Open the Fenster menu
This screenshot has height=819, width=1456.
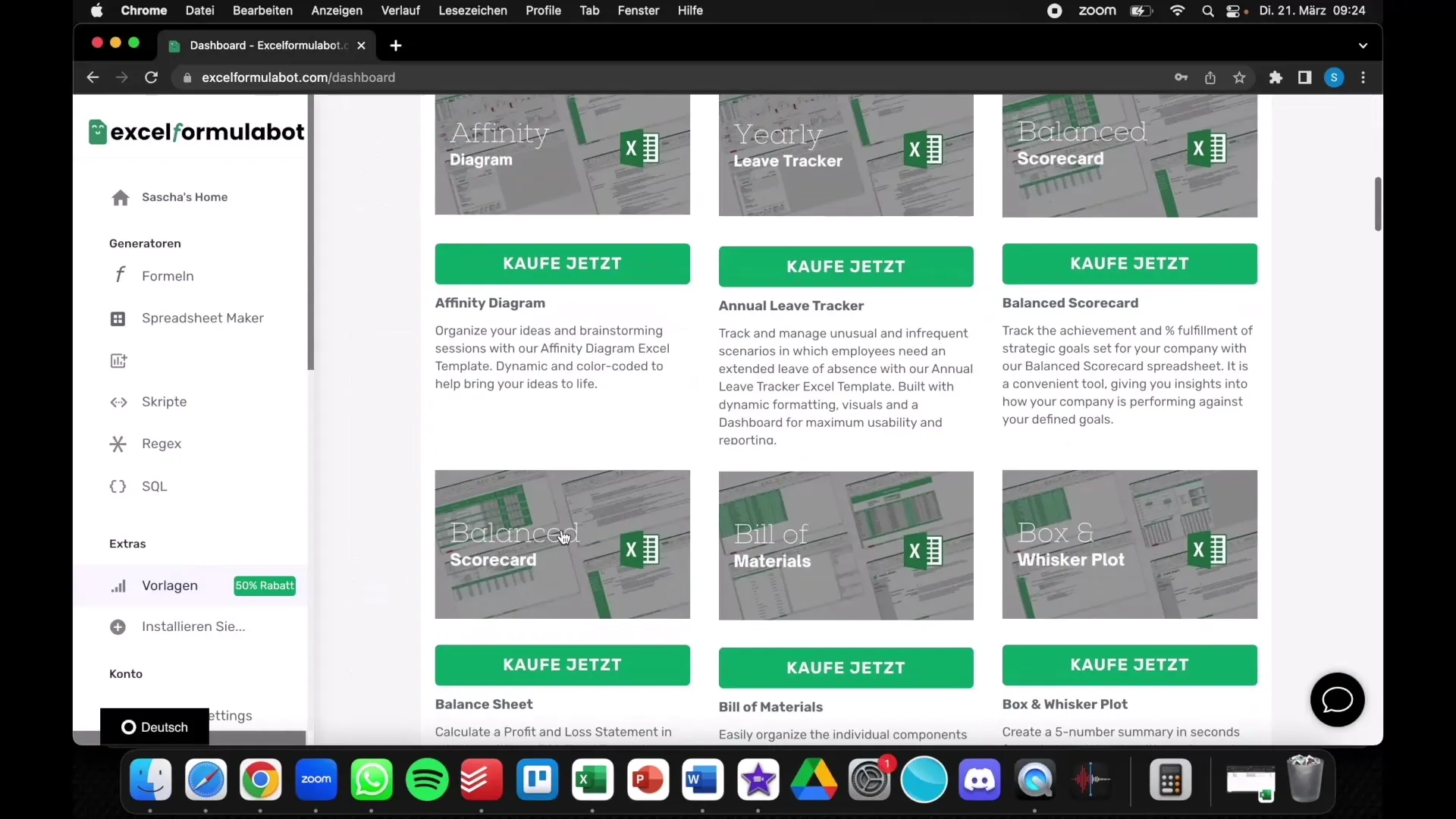point(639,11)
